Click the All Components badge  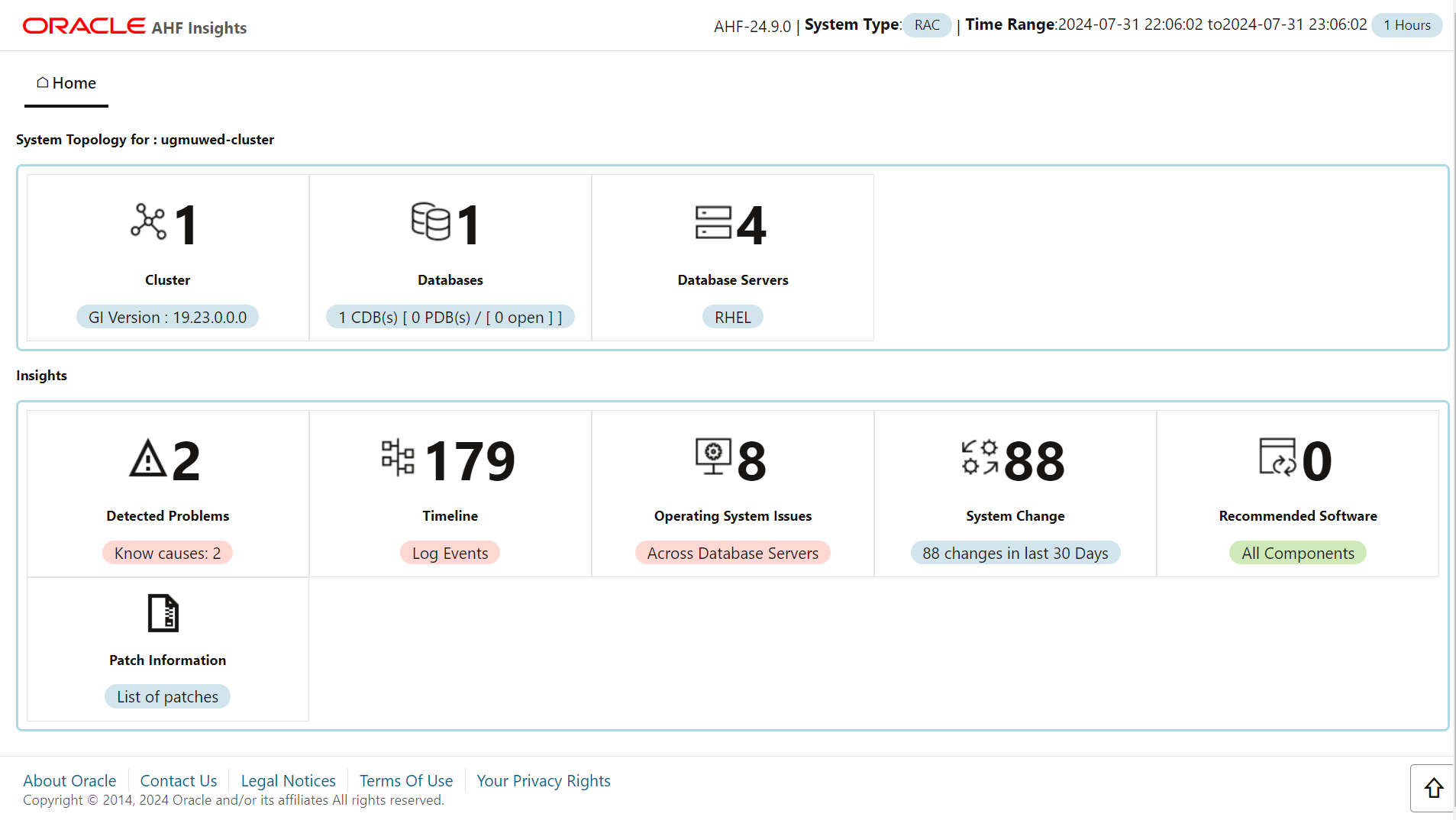(x=1298, y=553)
